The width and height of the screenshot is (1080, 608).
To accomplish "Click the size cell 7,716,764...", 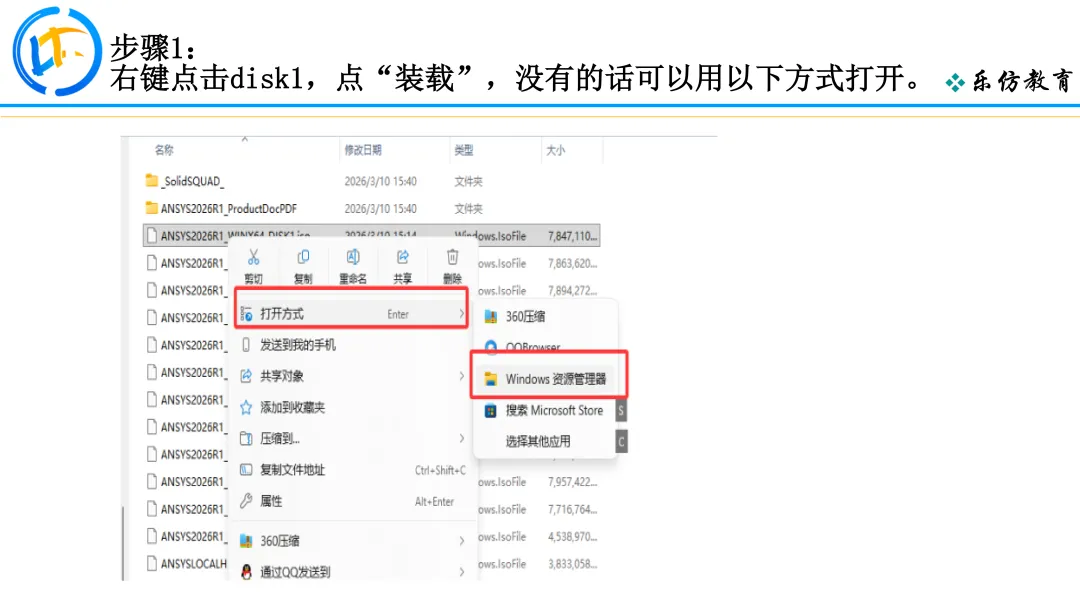I will (x=572, y=510).
